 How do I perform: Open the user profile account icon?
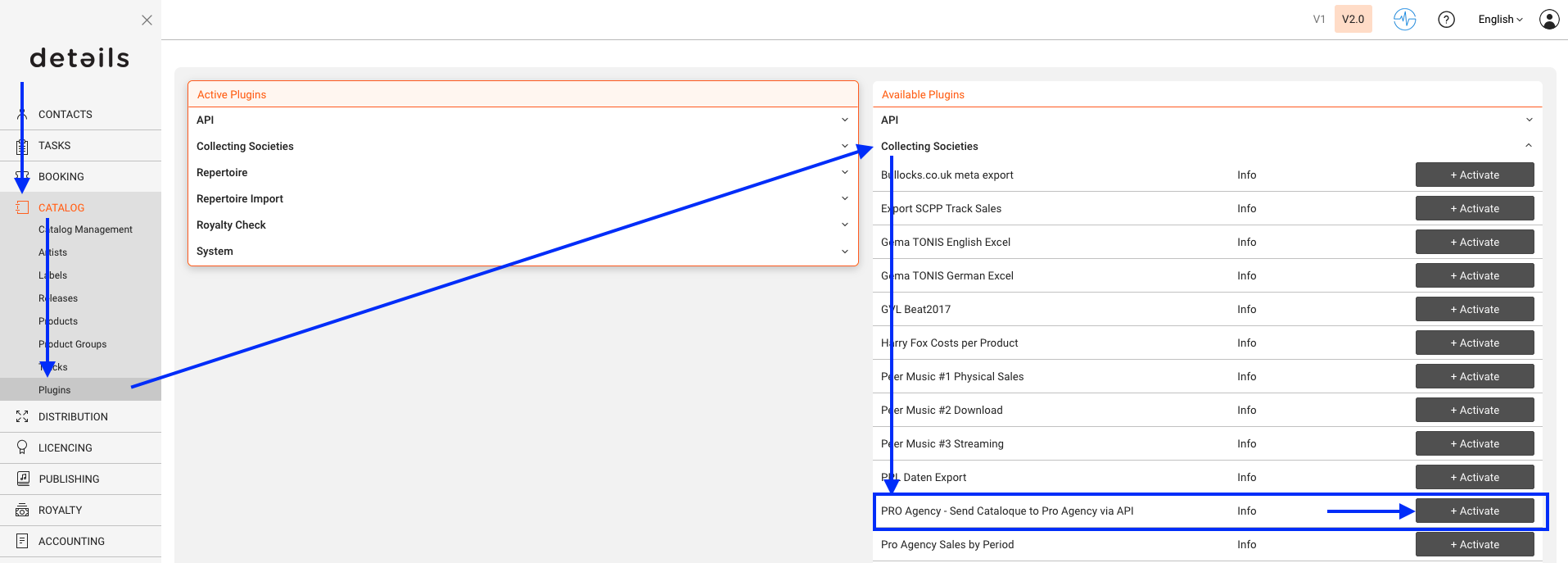click(x=1549, y=20)
